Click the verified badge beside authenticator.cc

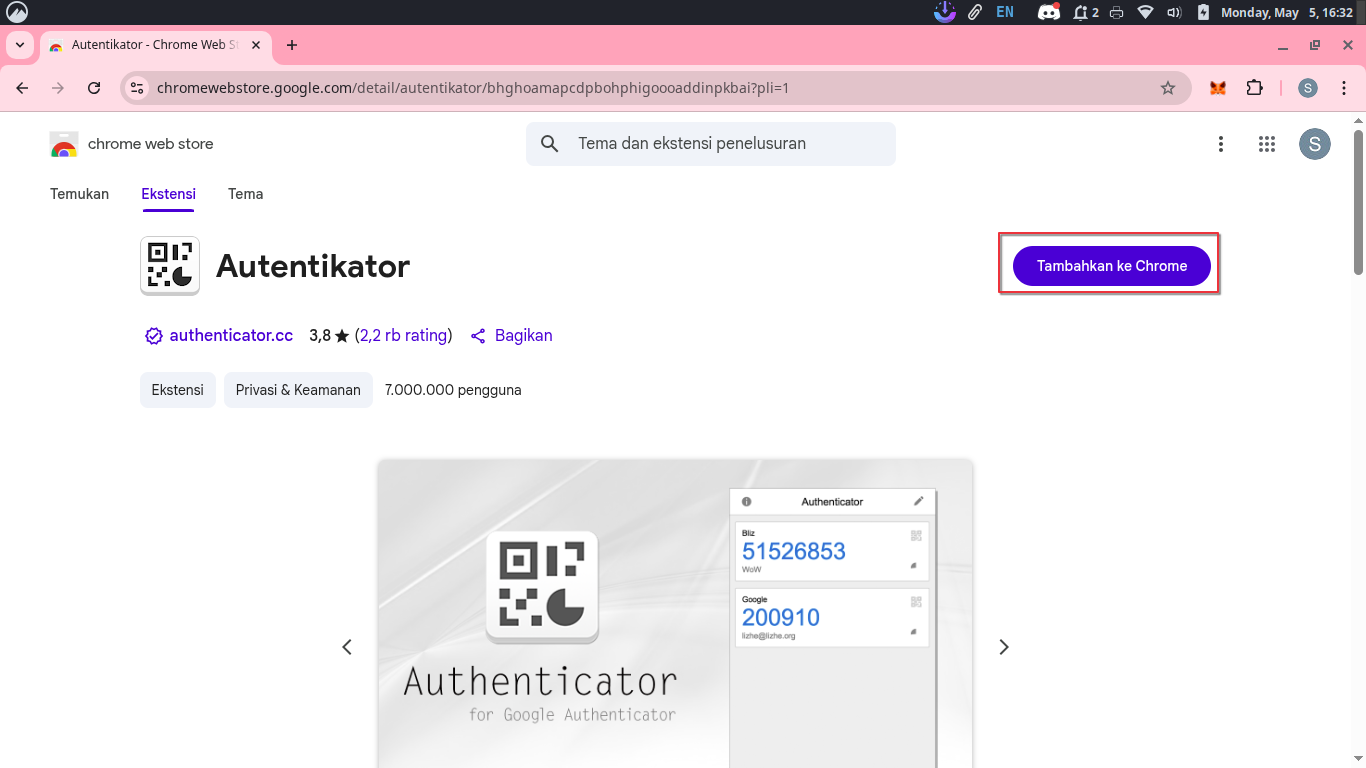pos(154,336)
